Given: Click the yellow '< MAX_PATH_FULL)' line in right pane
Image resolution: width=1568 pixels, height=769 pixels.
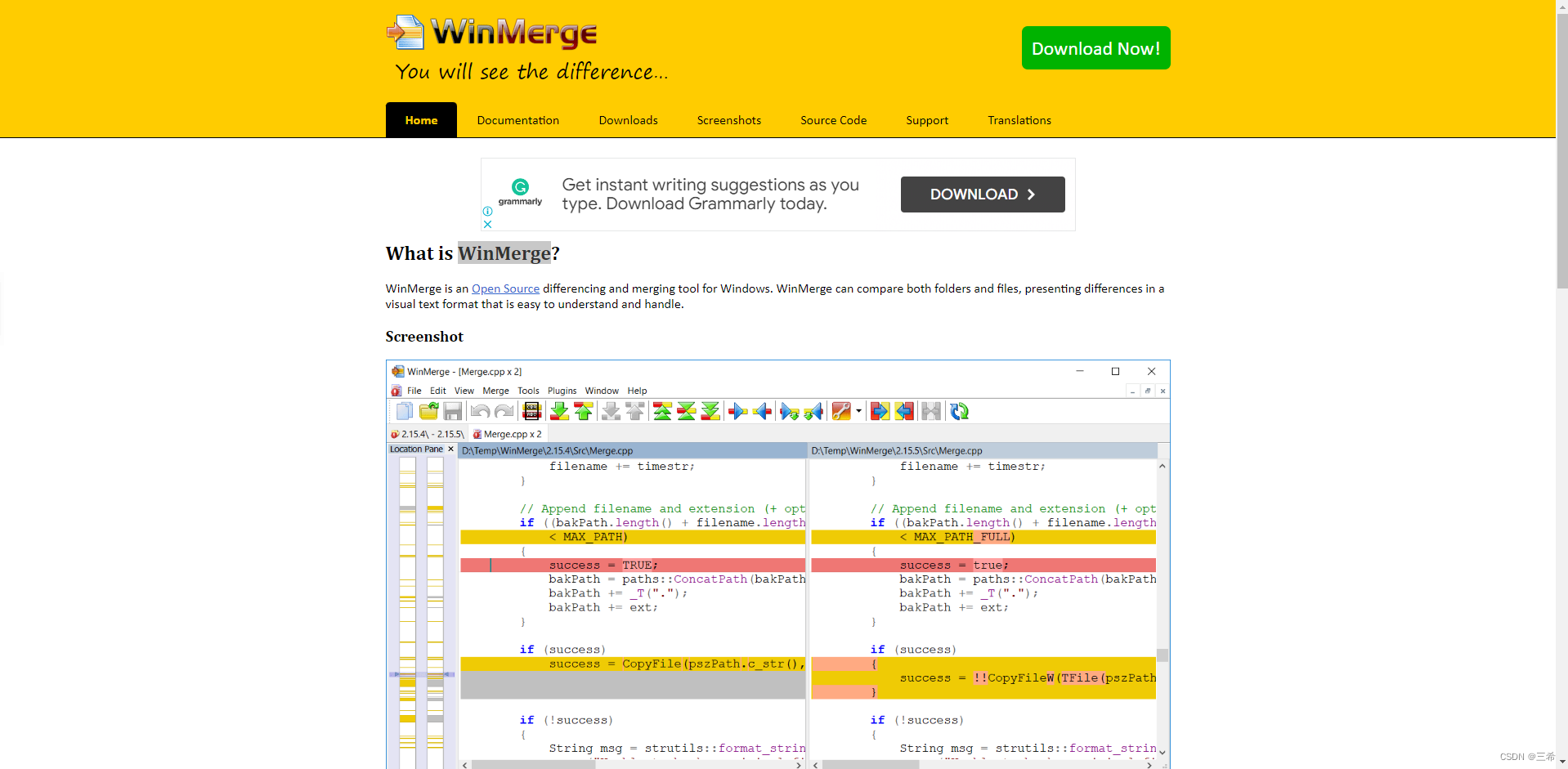Looking at the screenshot, I should pos(983,537).
